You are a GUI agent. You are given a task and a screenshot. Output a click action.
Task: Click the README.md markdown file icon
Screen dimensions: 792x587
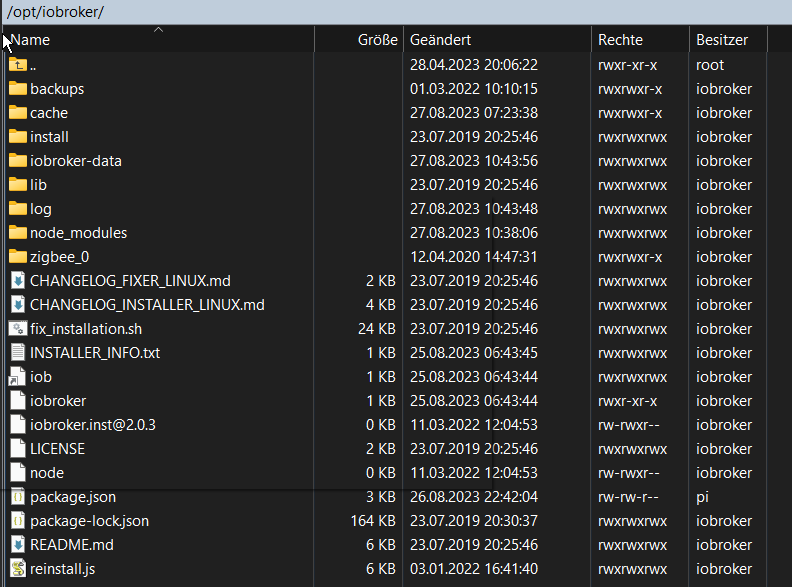click(x=18, y=545)
